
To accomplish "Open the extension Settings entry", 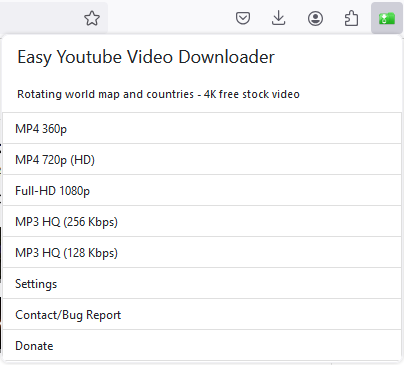I will tap(202, 283).
